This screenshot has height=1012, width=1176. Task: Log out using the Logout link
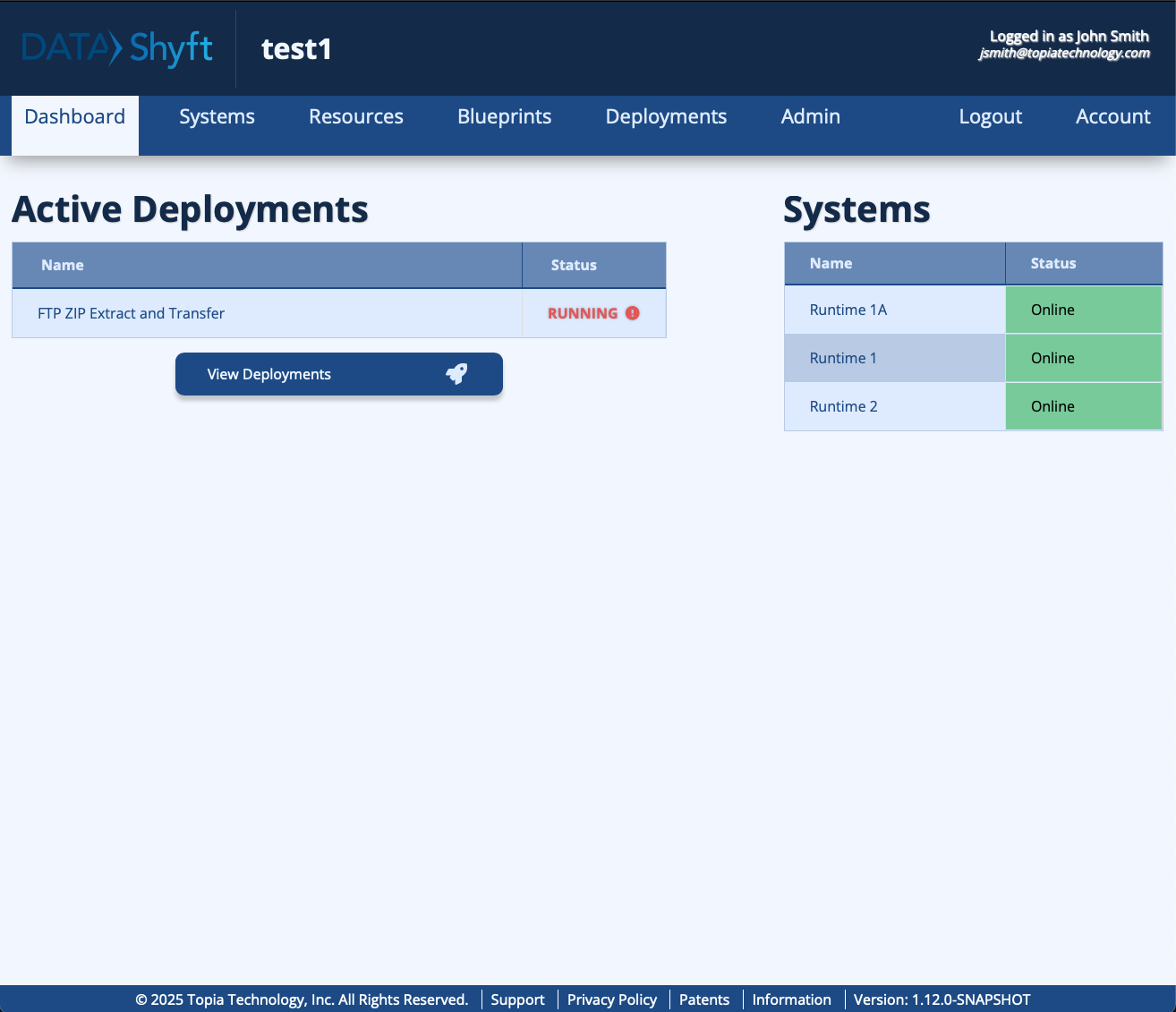[x=990, y=117]
